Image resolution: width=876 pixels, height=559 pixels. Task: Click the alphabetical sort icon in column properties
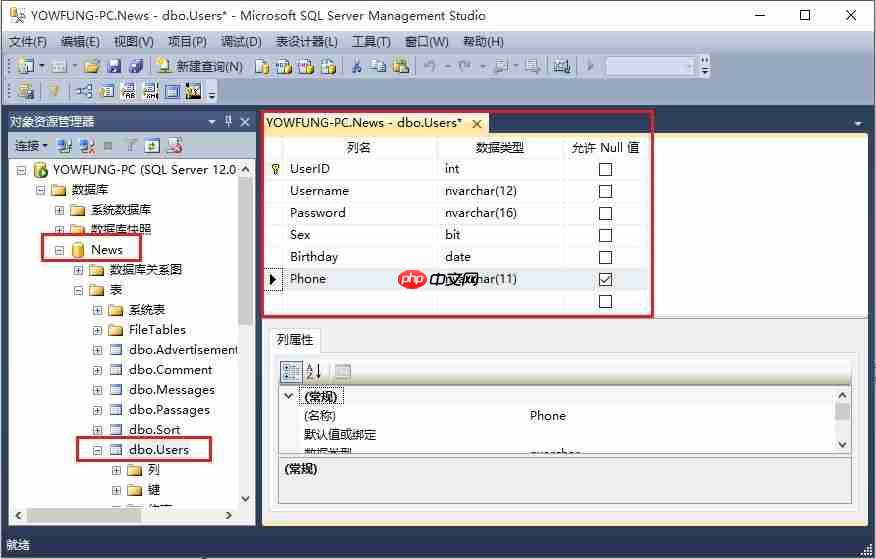tap(313, 372)
